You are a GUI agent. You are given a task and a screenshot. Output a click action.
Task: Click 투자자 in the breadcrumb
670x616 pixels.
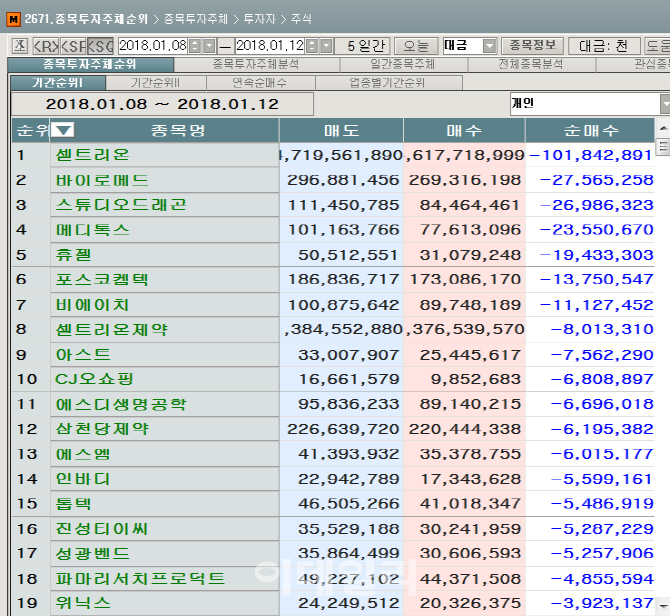tap(259, 19)
